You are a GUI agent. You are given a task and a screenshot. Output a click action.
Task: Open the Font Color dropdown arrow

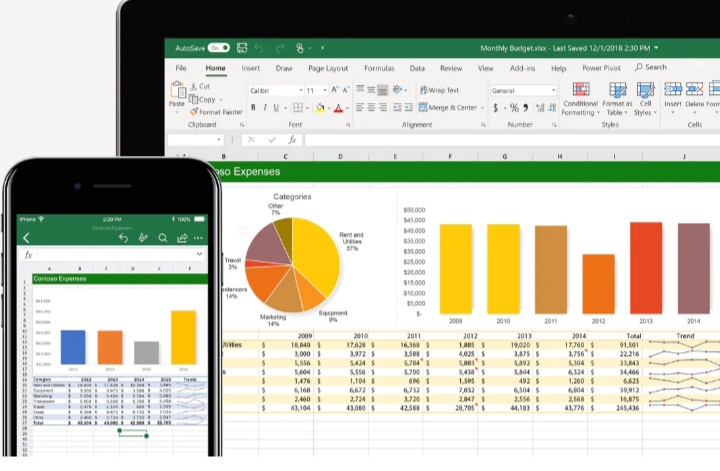[348, 108]
